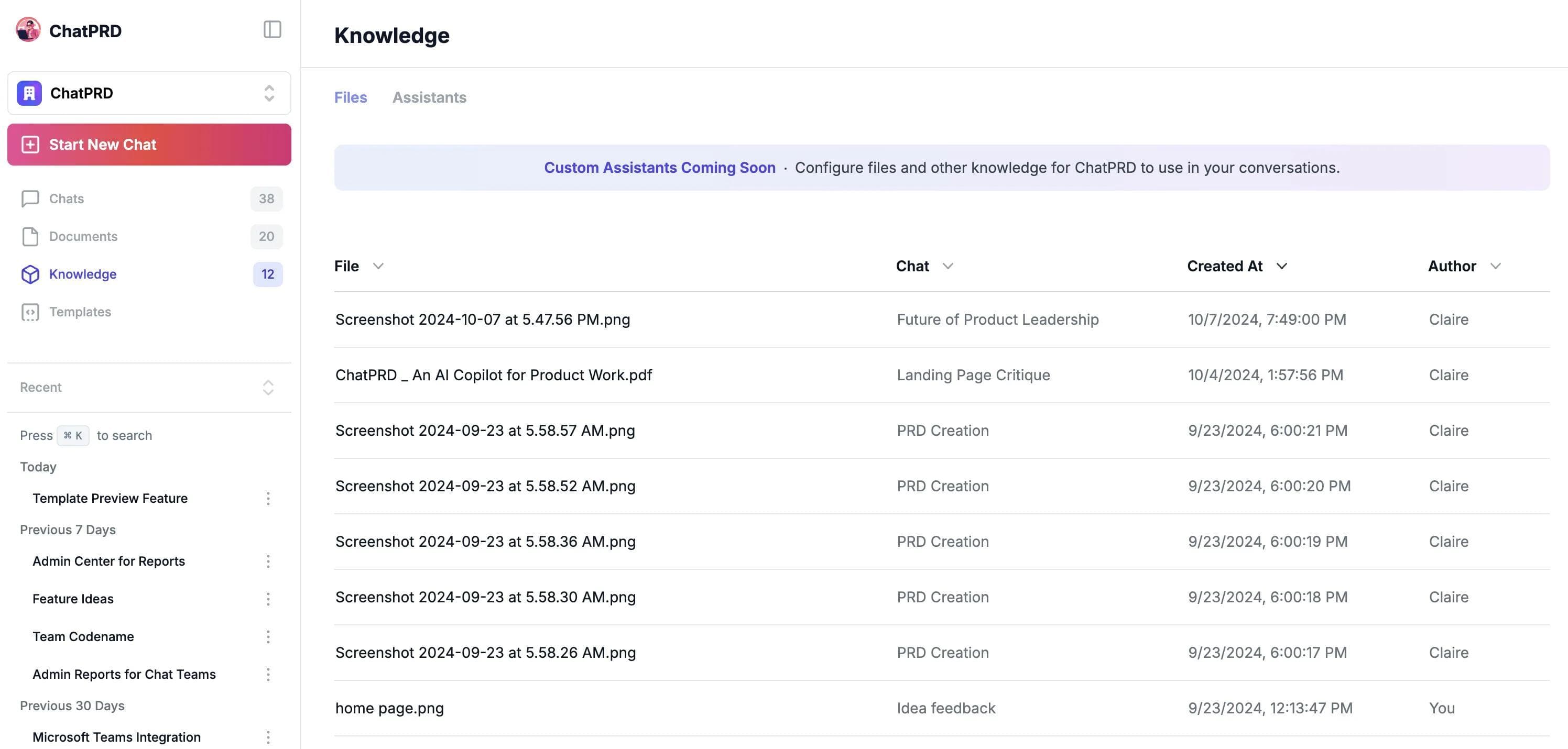Open options menu for Feature Ideas chat

[268, 599]
